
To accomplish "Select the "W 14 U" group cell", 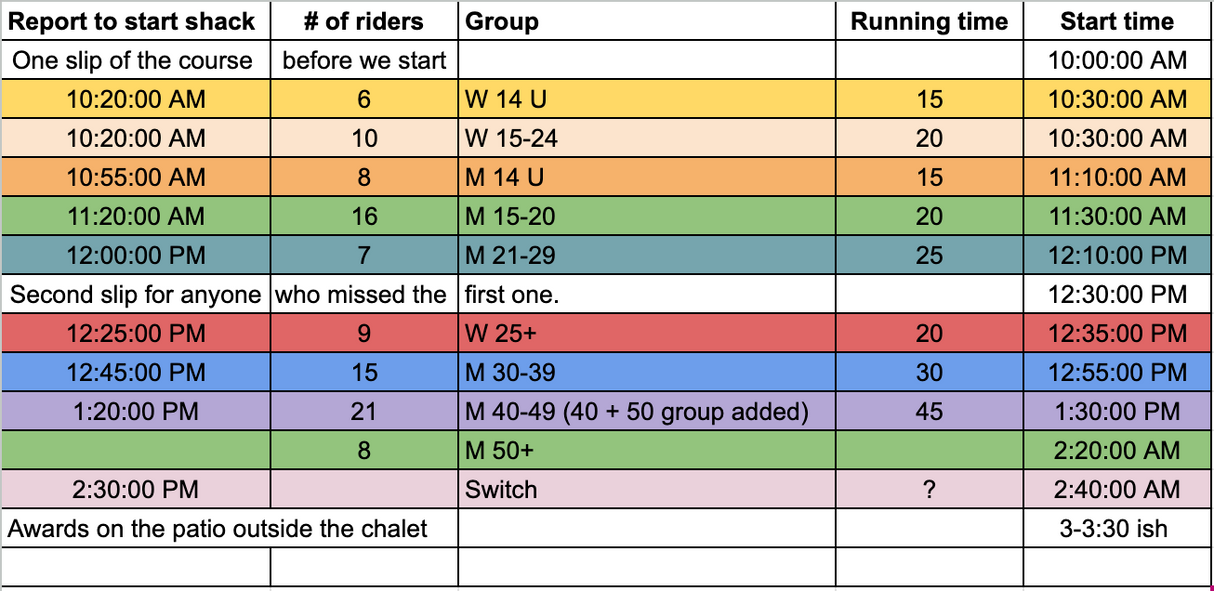I will (x=646, y=99).
